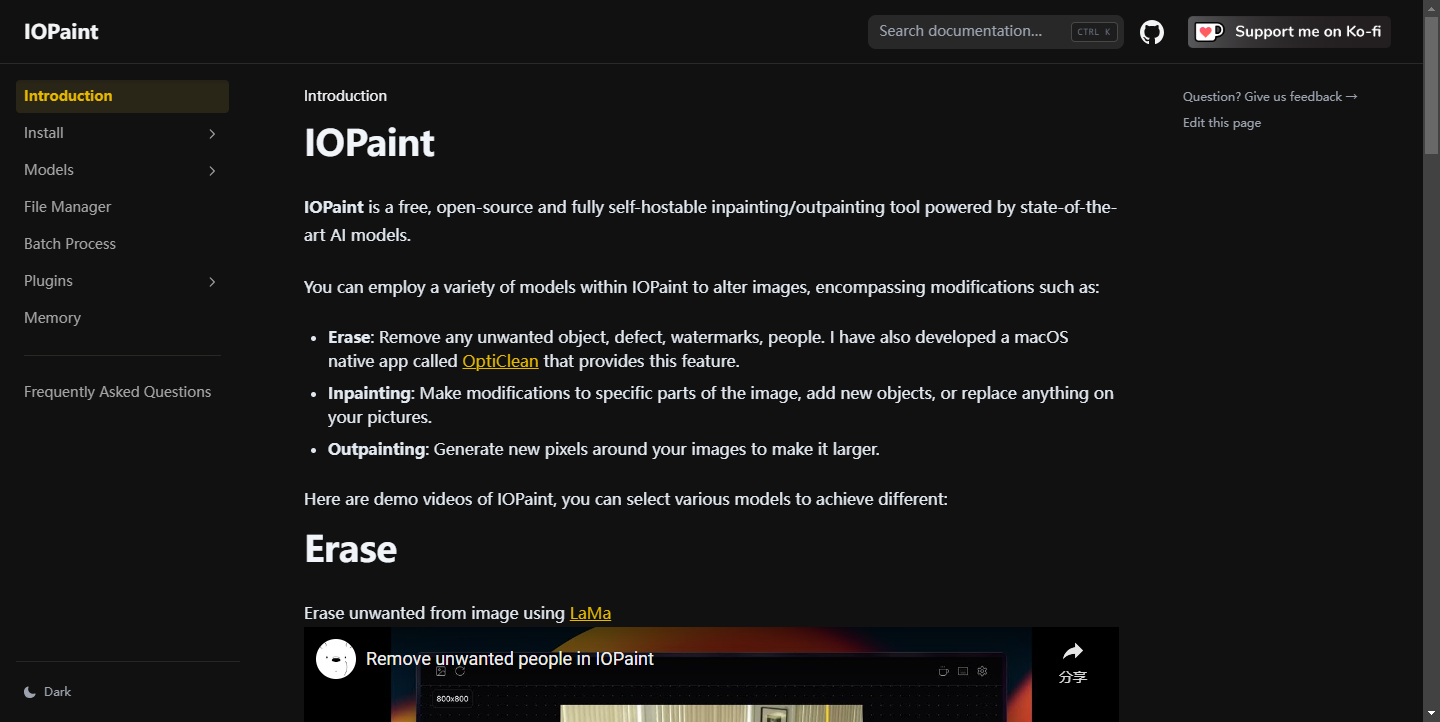1440x722 pixels.
Task: Follow the OptiClean link
Action: [500, 361]
